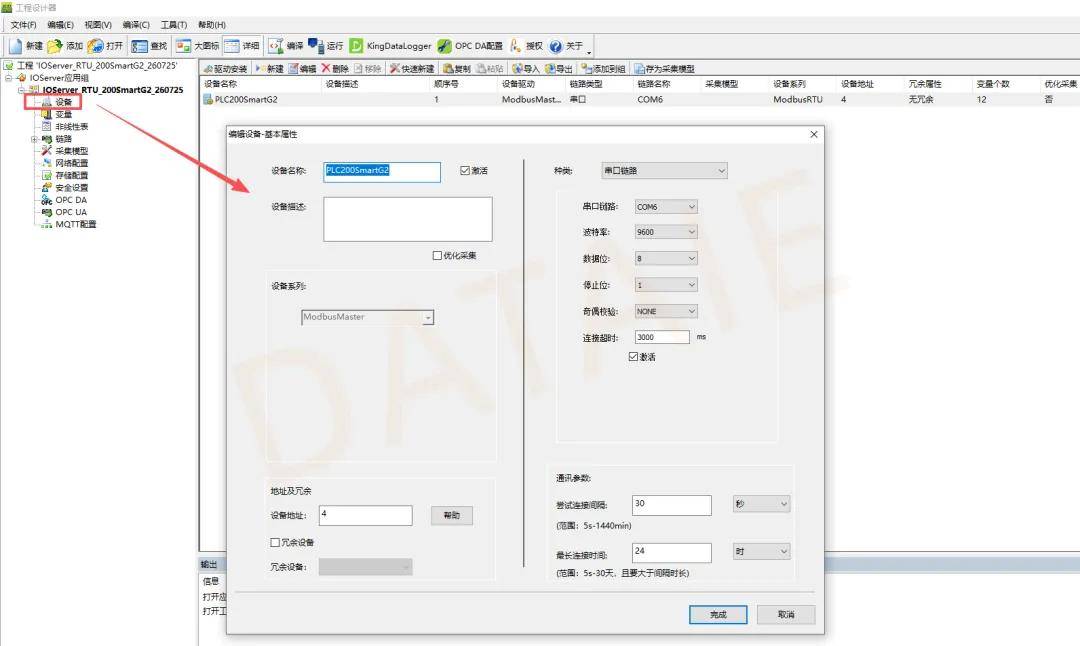The width and height of the screenshot is (1080, 646).
Task: Open the 秒 time unit dropdown
Action: 761,504
